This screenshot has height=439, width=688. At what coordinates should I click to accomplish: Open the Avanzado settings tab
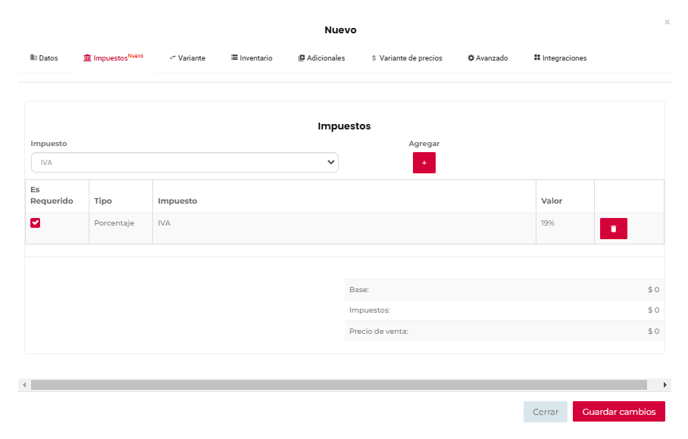[x=488, y=58]
